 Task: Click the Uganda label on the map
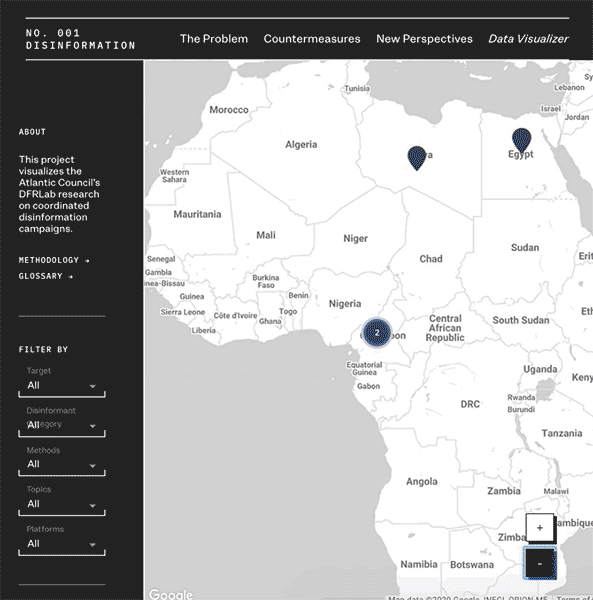click(x=540, y=369)
